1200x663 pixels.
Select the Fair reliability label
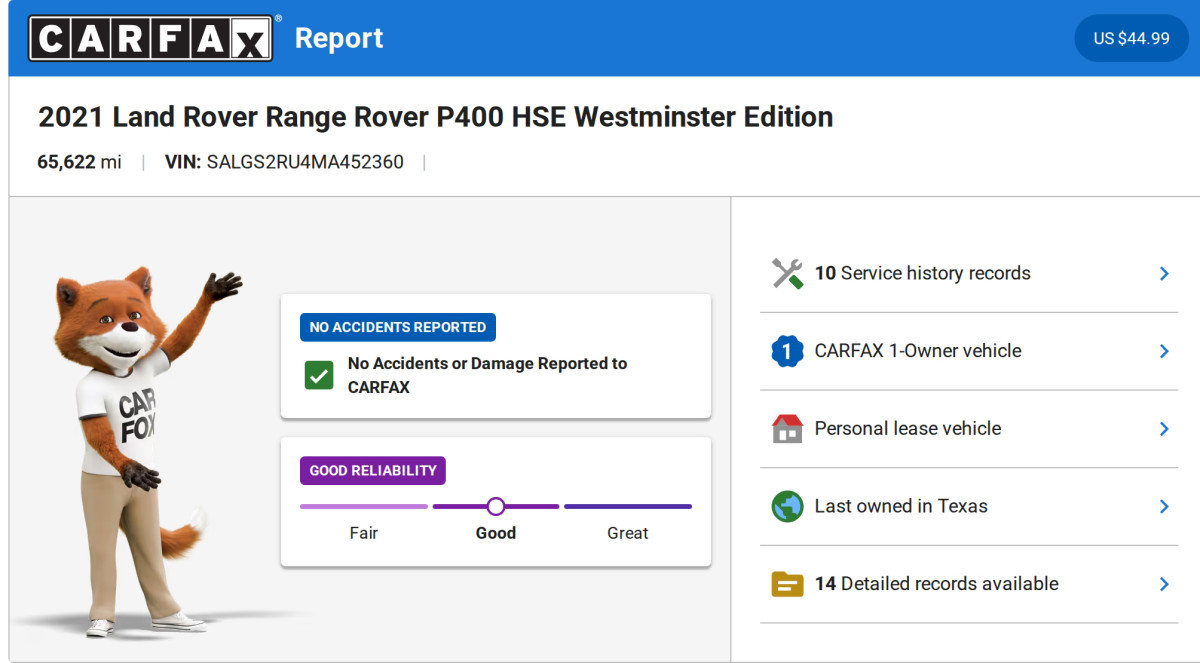pyautogui.click(x=363, y=533)
